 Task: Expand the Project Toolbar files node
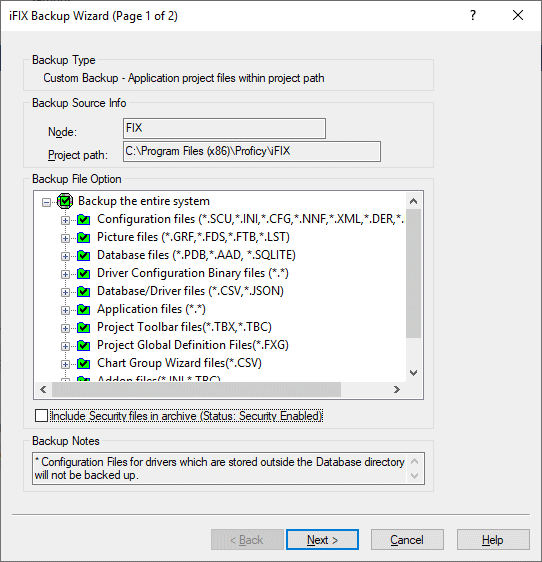click(x=65, y=328)
